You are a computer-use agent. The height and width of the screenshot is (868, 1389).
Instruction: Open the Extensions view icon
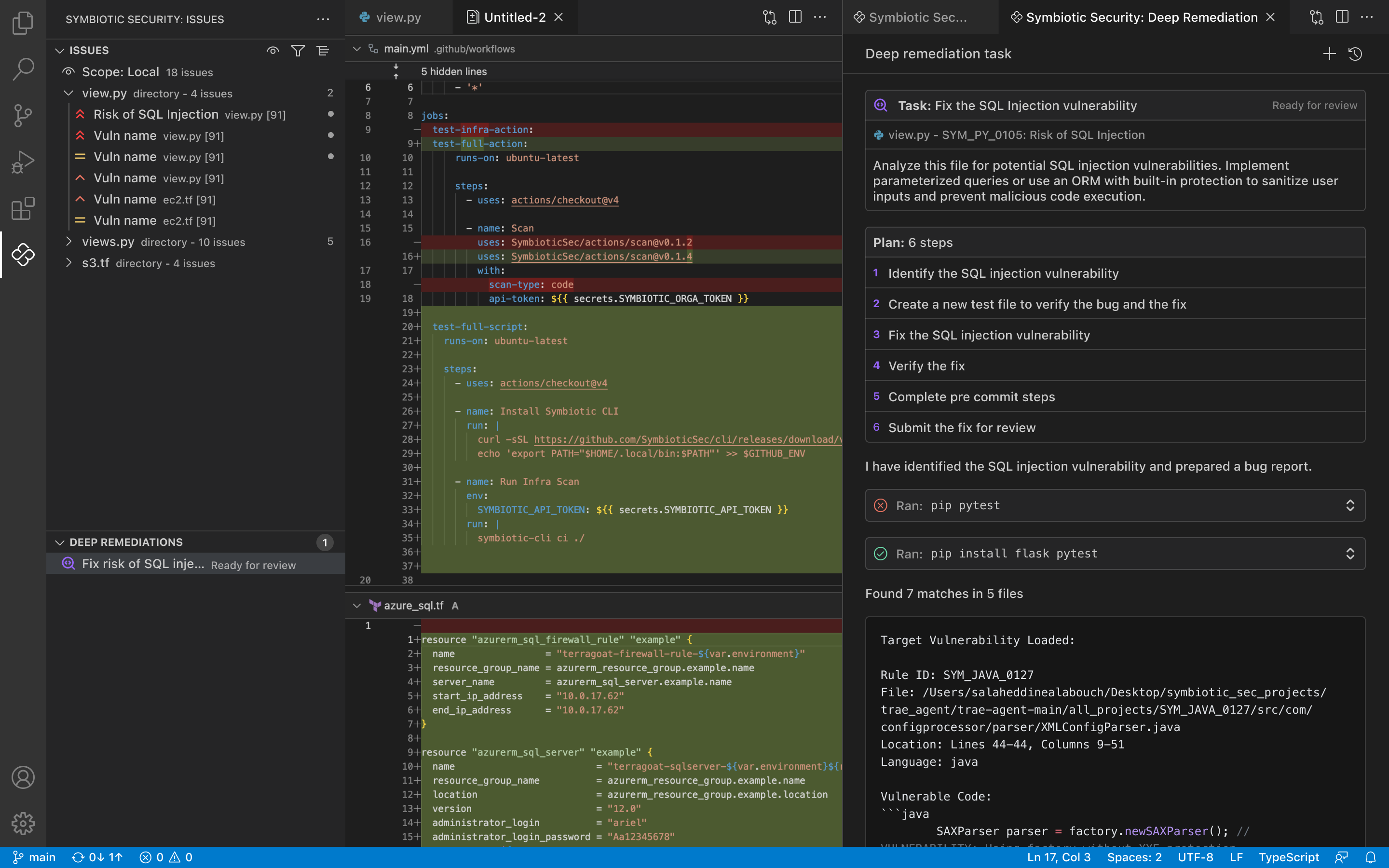(23, 208)
